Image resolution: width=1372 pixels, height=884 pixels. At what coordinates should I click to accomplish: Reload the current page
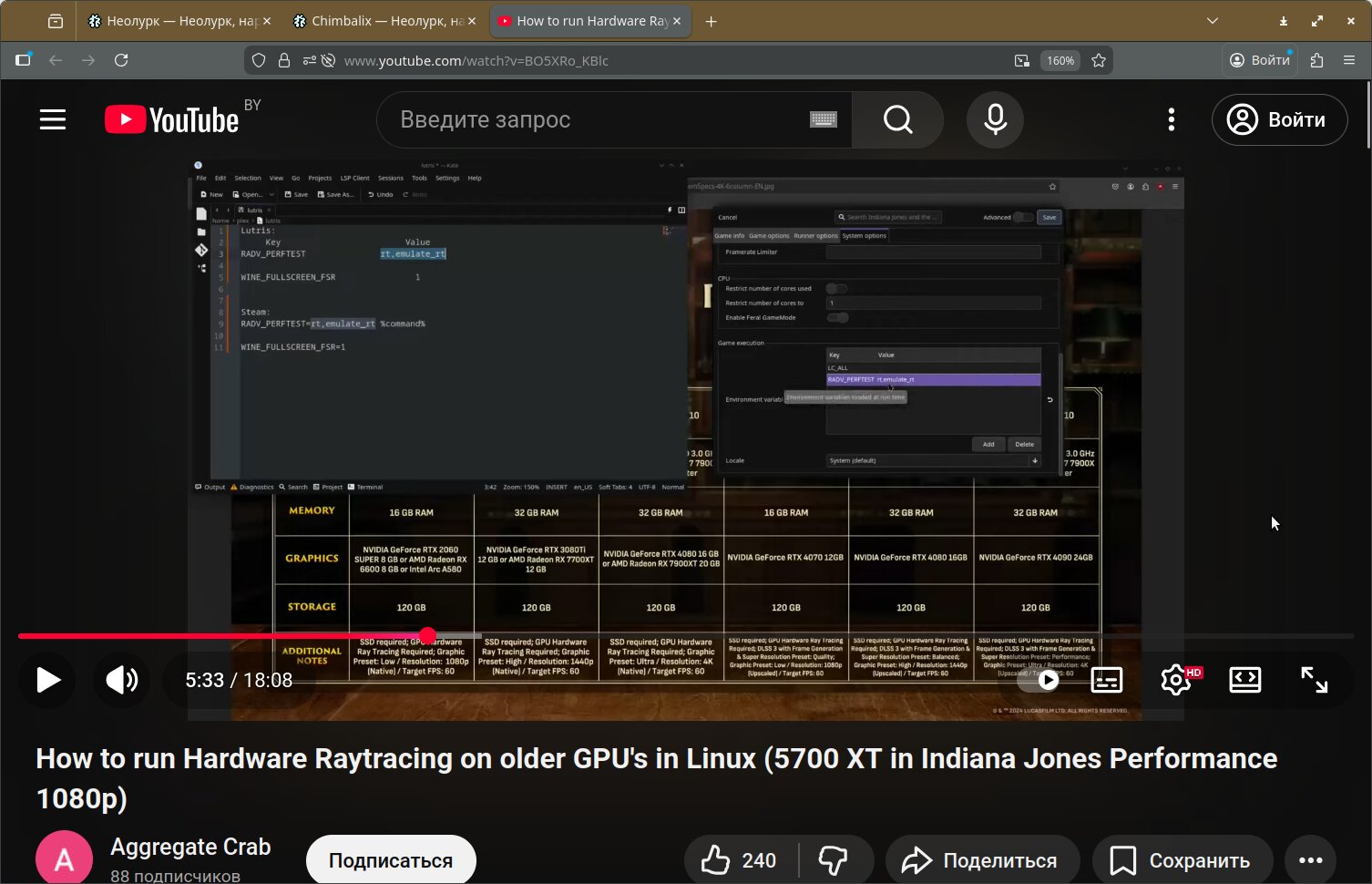click(x=121, y=60)
